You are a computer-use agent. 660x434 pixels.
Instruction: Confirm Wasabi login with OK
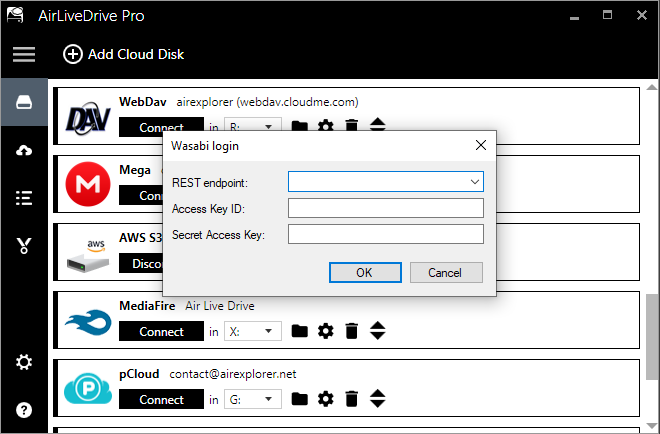pyautogui.click(x=365, y=272)
